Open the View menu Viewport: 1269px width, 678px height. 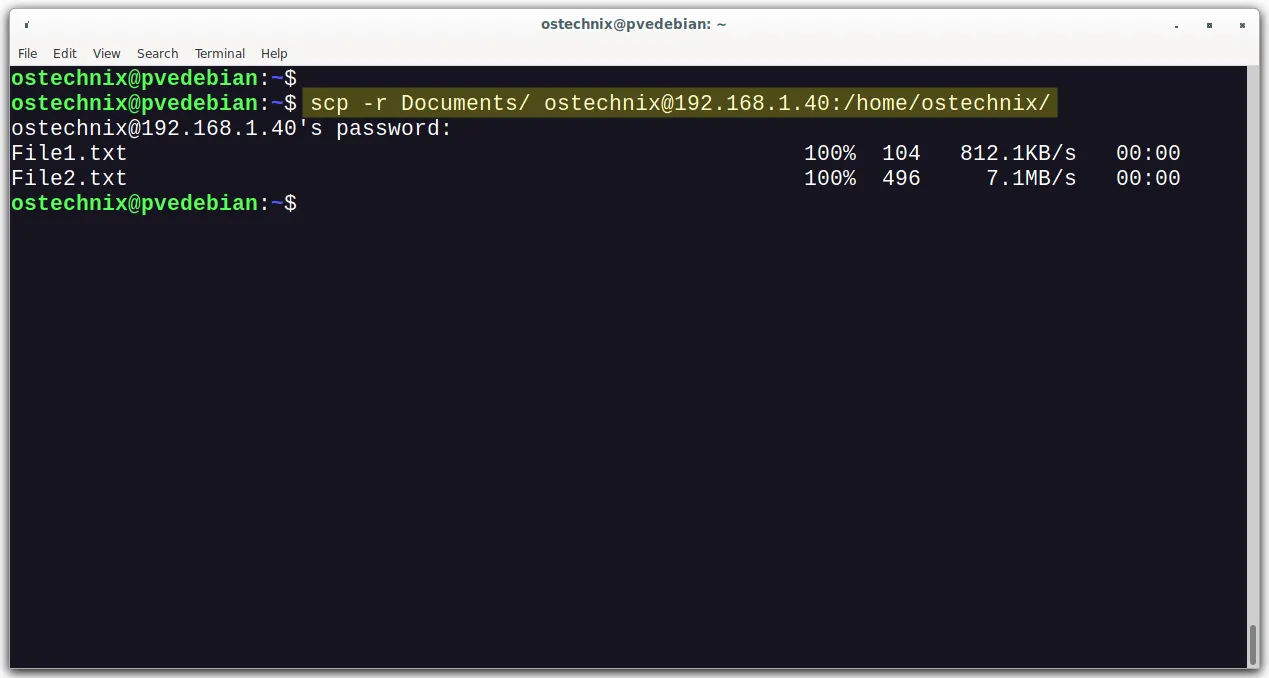[107, 53]
